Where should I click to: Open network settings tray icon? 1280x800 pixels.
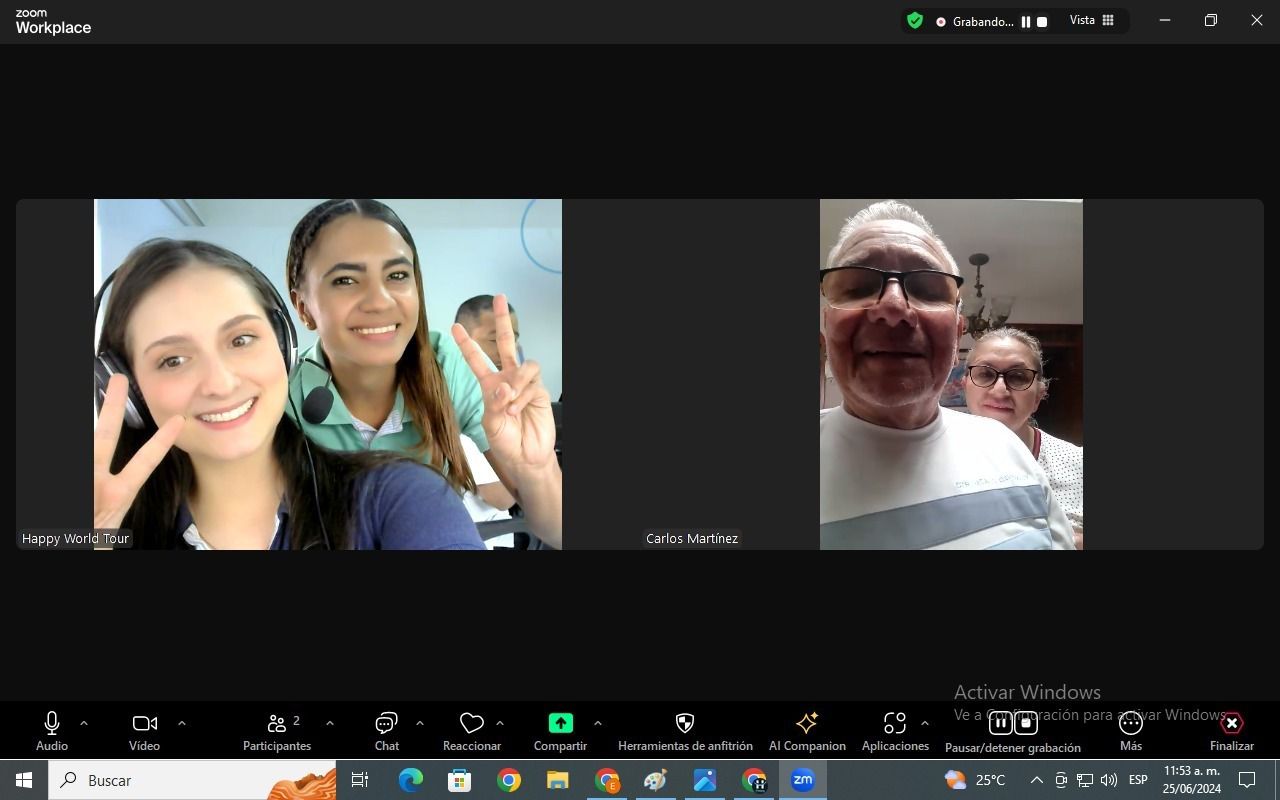[1085, 780]
